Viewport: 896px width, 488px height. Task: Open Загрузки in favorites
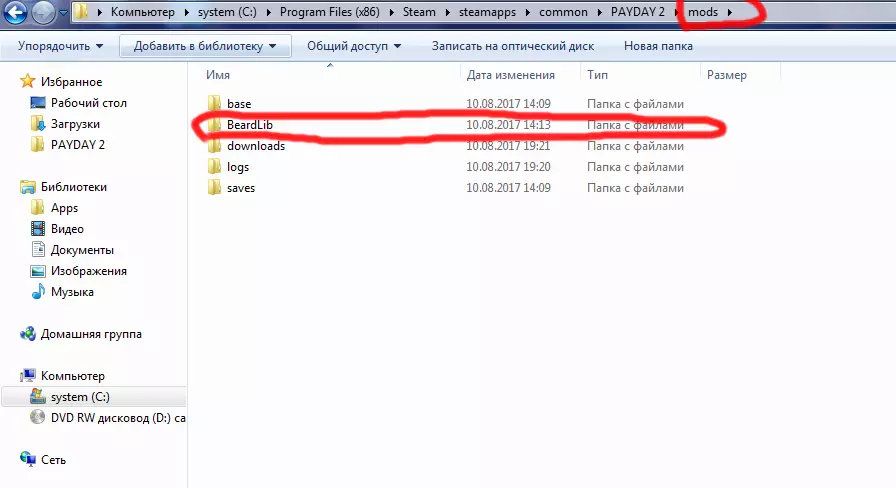pos(75,124)
